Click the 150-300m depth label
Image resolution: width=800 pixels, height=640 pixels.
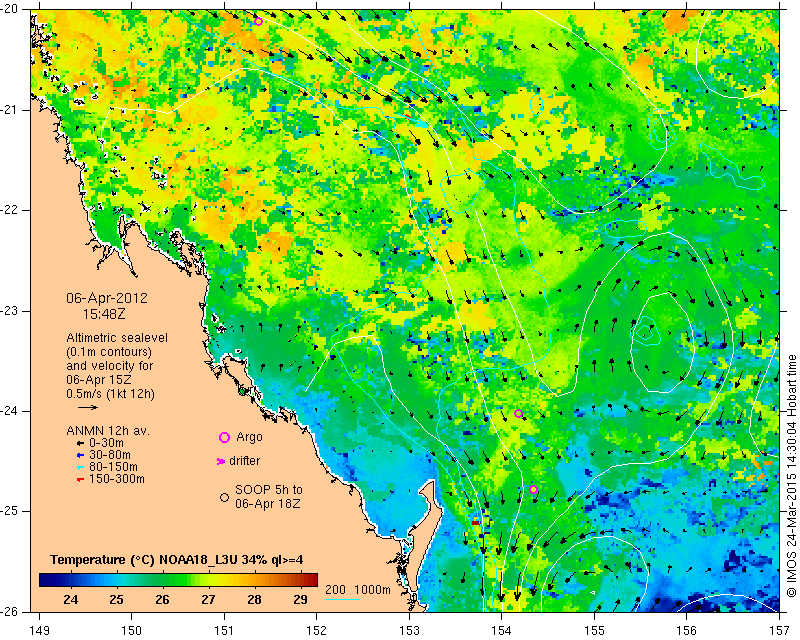pyautogui.click(x=117, y=479)
